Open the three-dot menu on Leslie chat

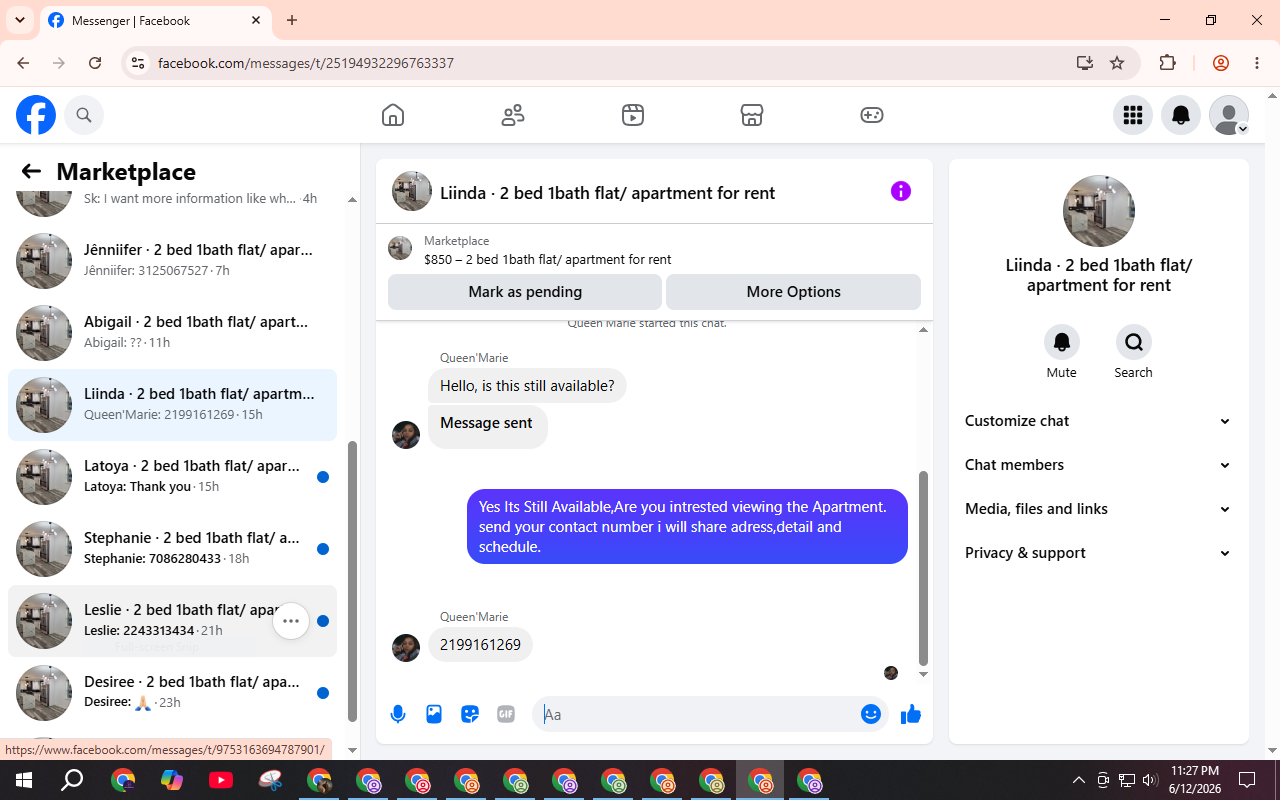tap(291, 621)
